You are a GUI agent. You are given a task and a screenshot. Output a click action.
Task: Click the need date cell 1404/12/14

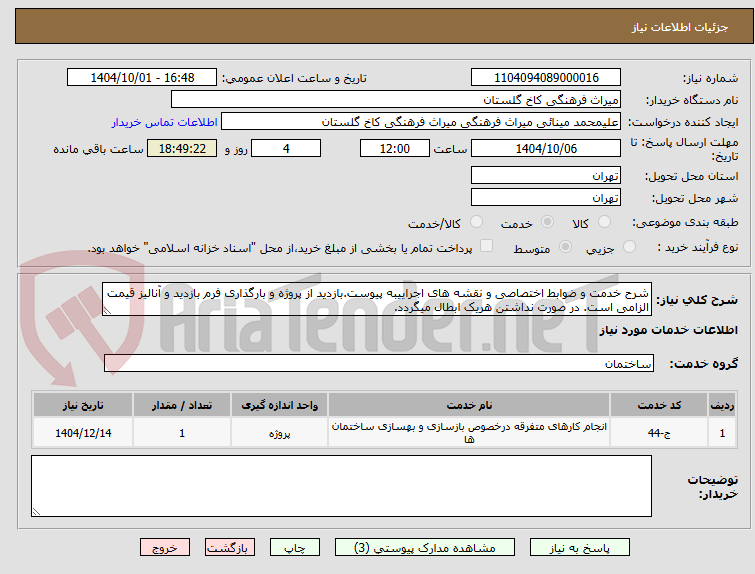click(83, 433)
